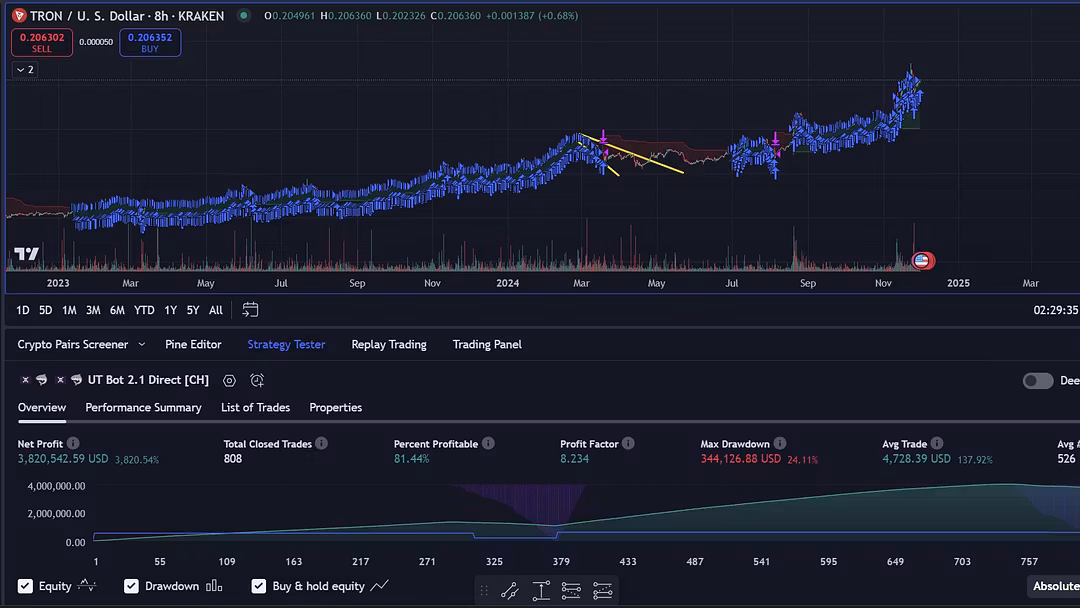Show Total Closed Trades info icon
This screenshot has width=1080, height=608.
point(322,443)
